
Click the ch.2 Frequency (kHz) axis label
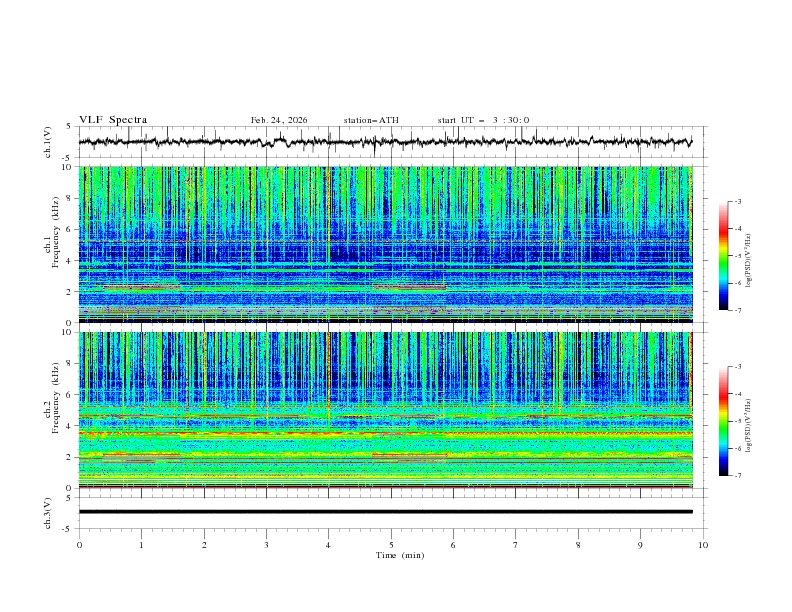click(52, 397)
